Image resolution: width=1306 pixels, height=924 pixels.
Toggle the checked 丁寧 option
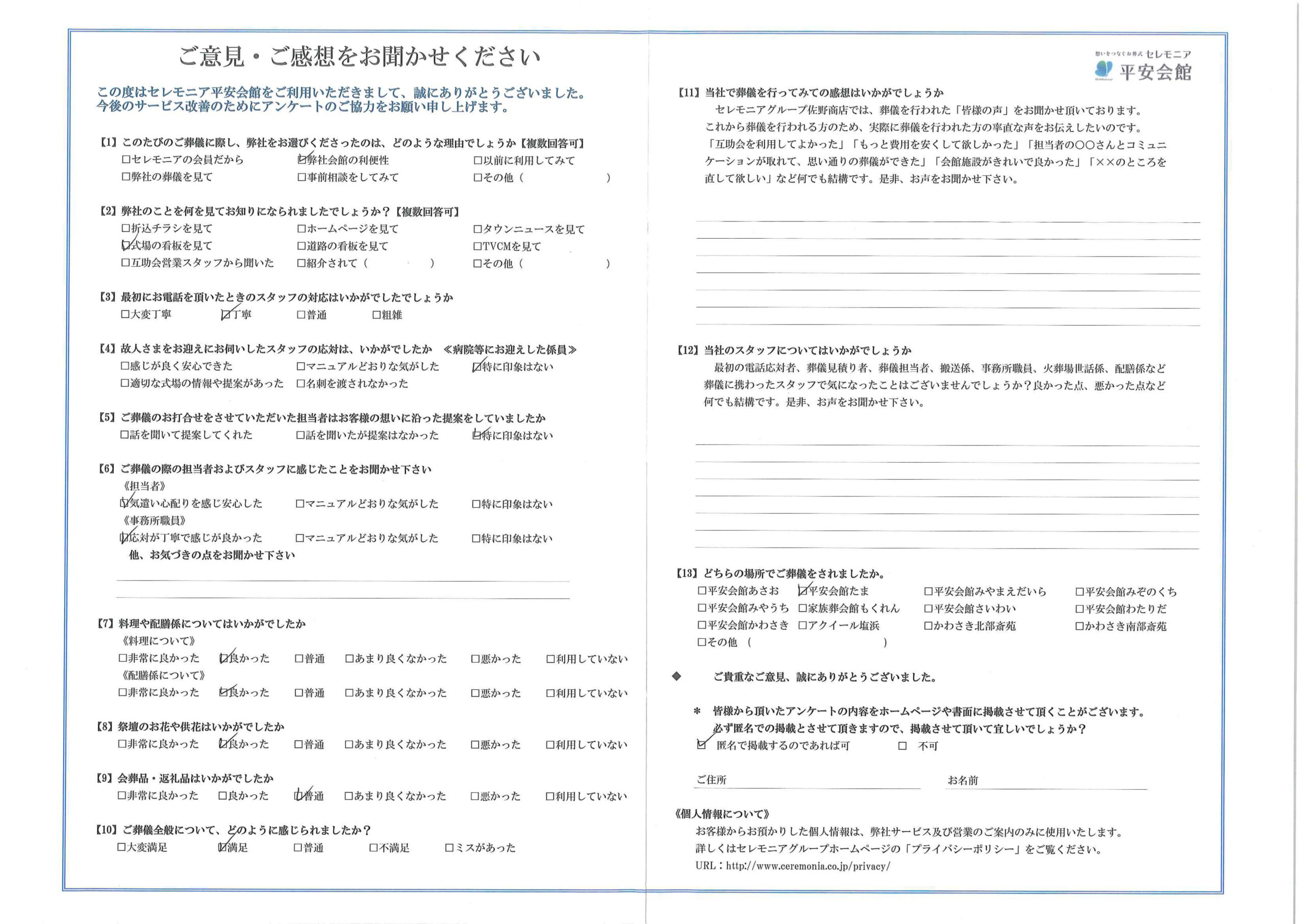point(226,315)
